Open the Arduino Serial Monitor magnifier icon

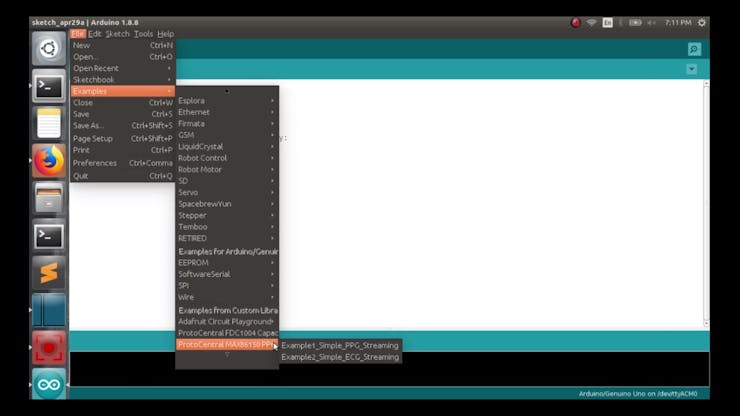click(x=694, y=49)
